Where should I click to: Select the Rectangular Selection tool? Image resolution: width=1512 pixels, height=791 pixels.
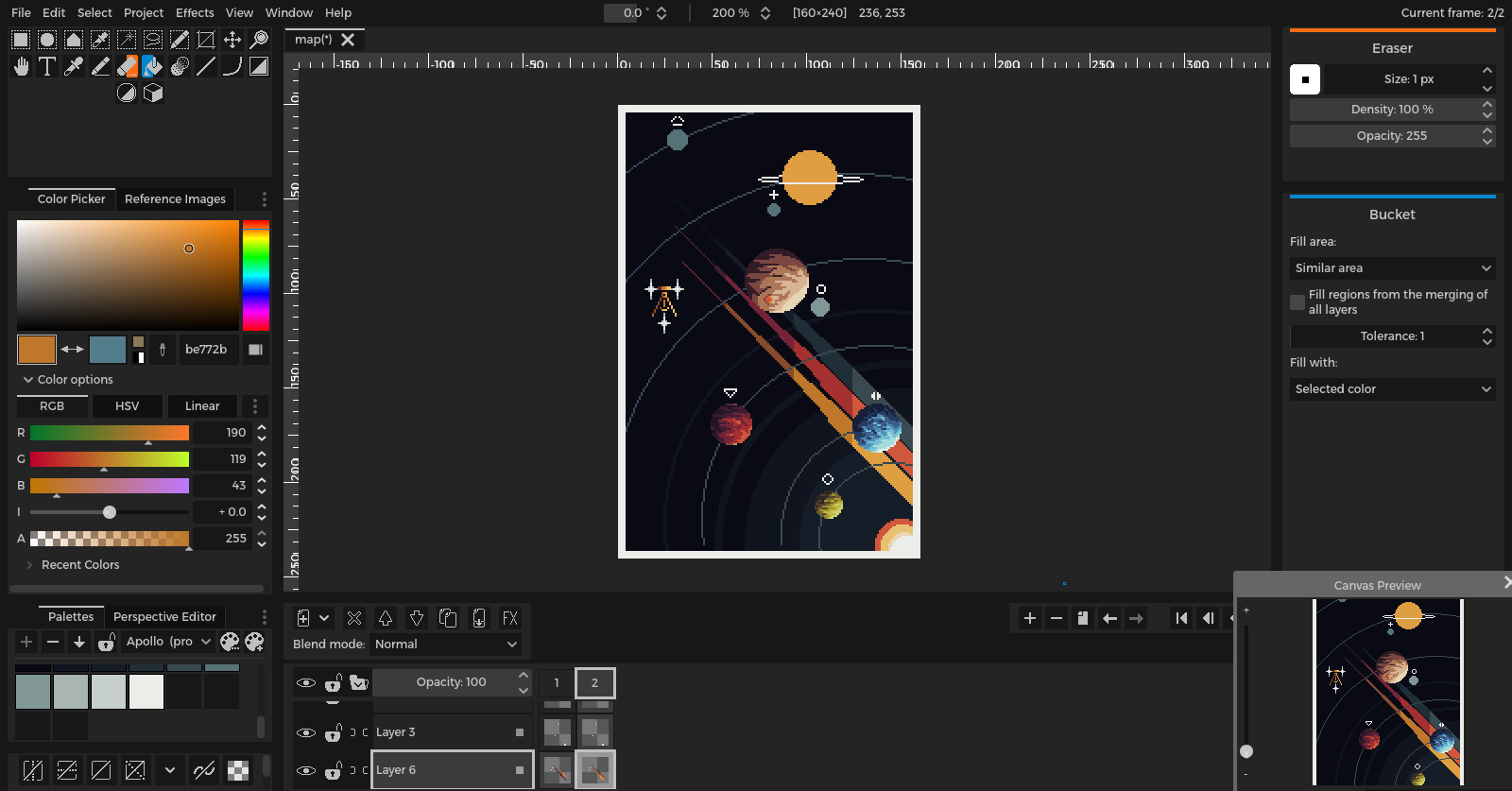20,40
